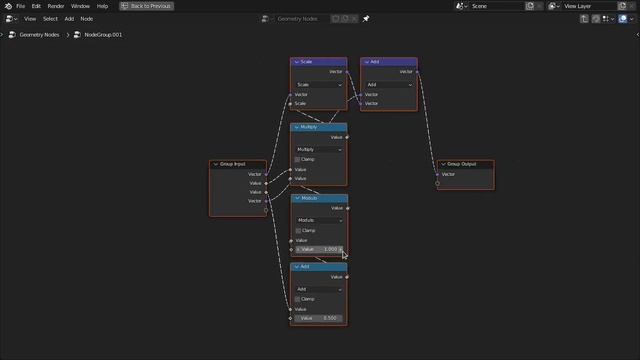The width and height of the screenshot is (640, 360).
Task: Collapse the vector Add node chevron
Action: pos(367,62)
